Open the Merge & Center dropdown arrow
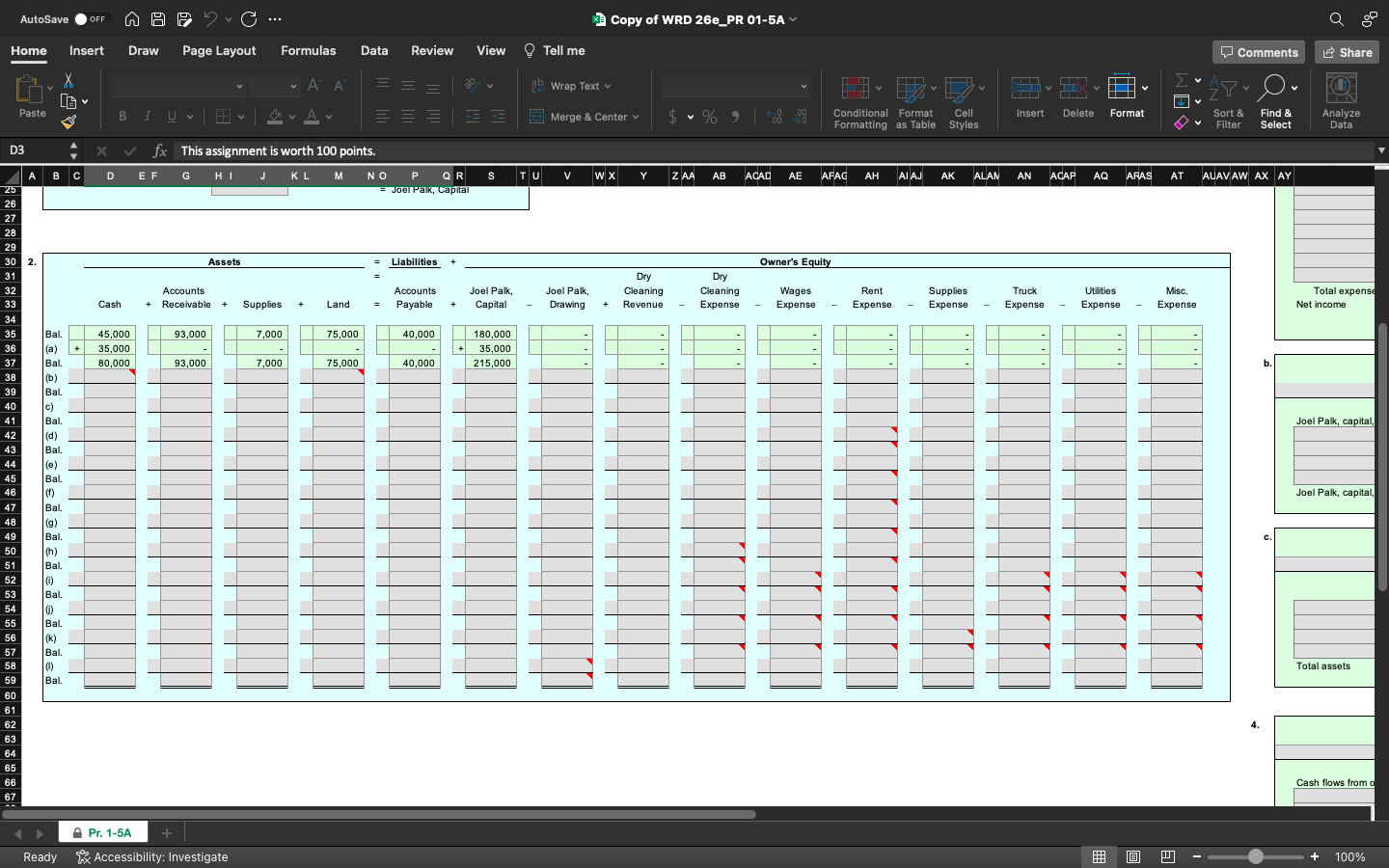Viewport: 1389px width, 868px height. pyautogui.click(x=636, y=117)
